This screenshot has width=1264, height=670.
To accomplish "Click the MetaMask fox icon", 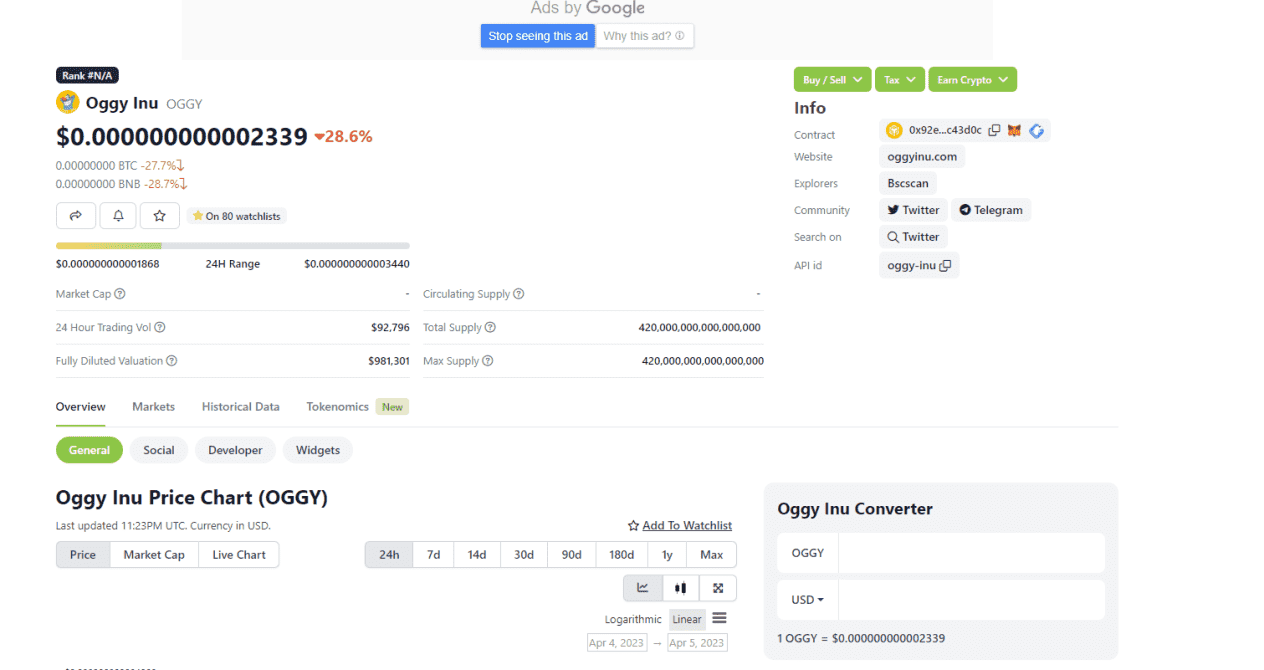I will pos(1014,130).
